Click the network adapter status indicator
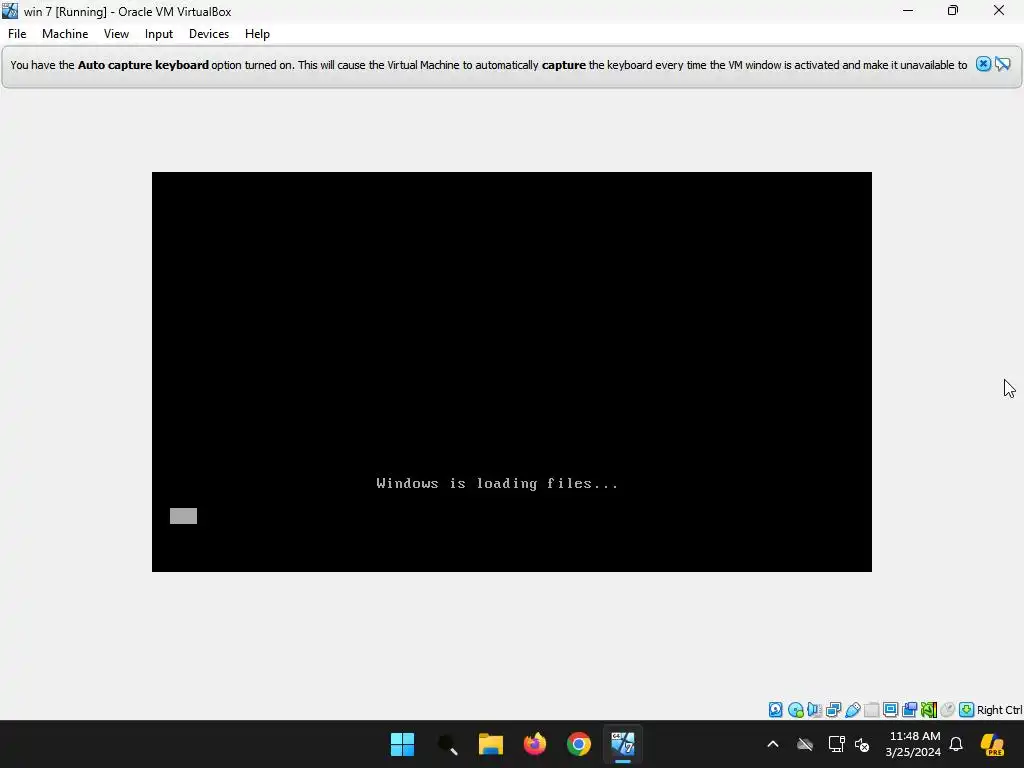 click(833, 710)
